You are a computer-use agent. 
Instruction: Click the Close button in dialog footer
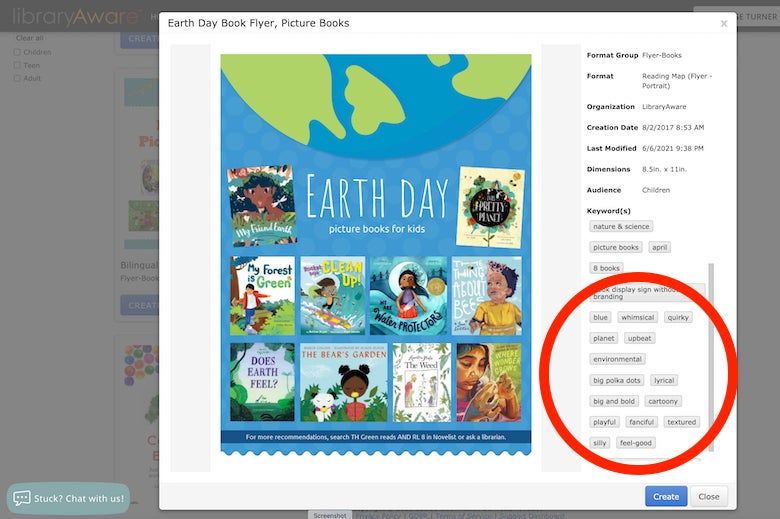click(708, 496)
